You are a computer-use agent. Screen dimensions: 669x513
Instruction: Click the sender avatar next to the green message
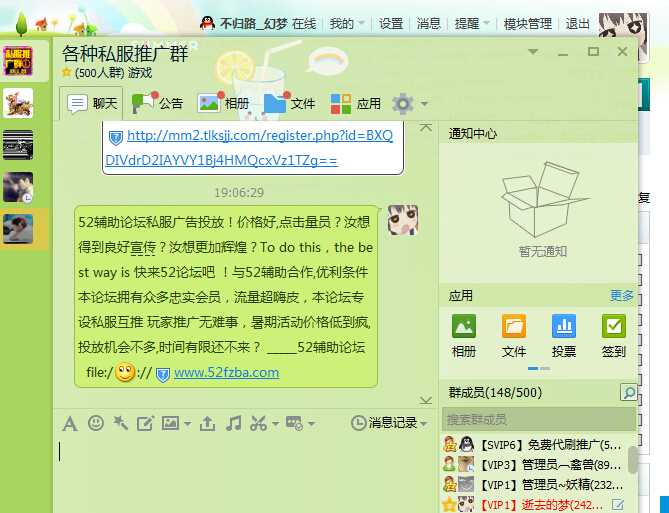403,220
